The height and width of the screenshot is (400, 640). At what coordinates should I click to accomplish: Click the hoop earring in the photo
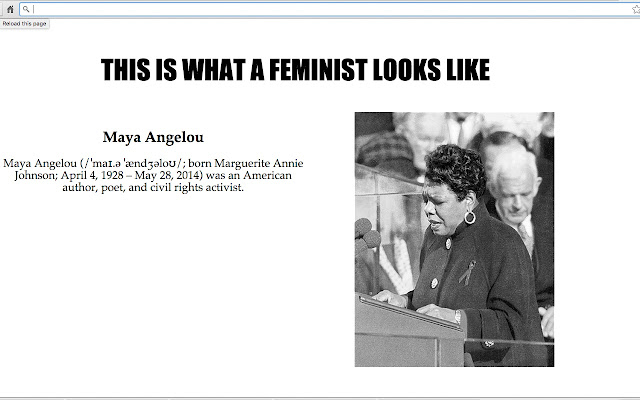(470, 217)
